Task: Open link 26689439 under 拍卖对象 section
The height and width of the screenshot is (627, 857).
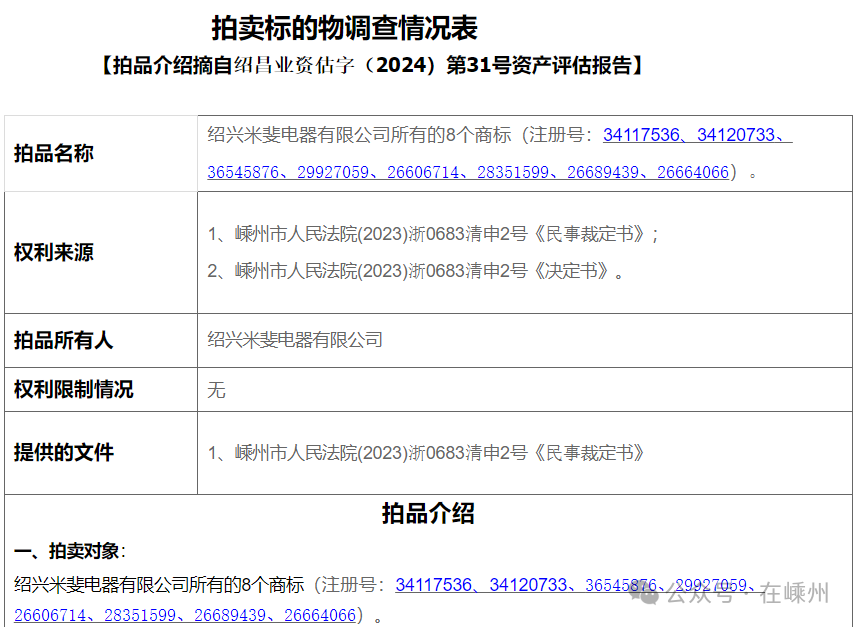Action: pos(230,615)
